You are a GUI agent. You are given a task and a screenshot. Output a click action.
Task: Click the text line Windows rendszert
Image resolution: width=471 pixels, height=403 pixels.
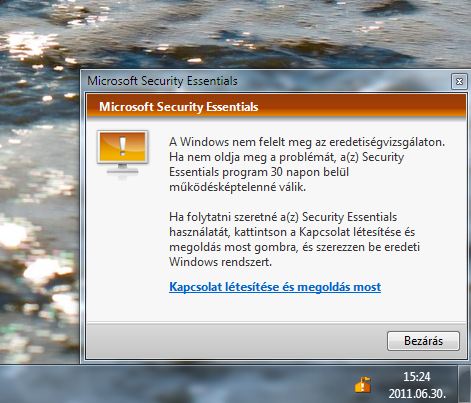[x=220, y=262]
